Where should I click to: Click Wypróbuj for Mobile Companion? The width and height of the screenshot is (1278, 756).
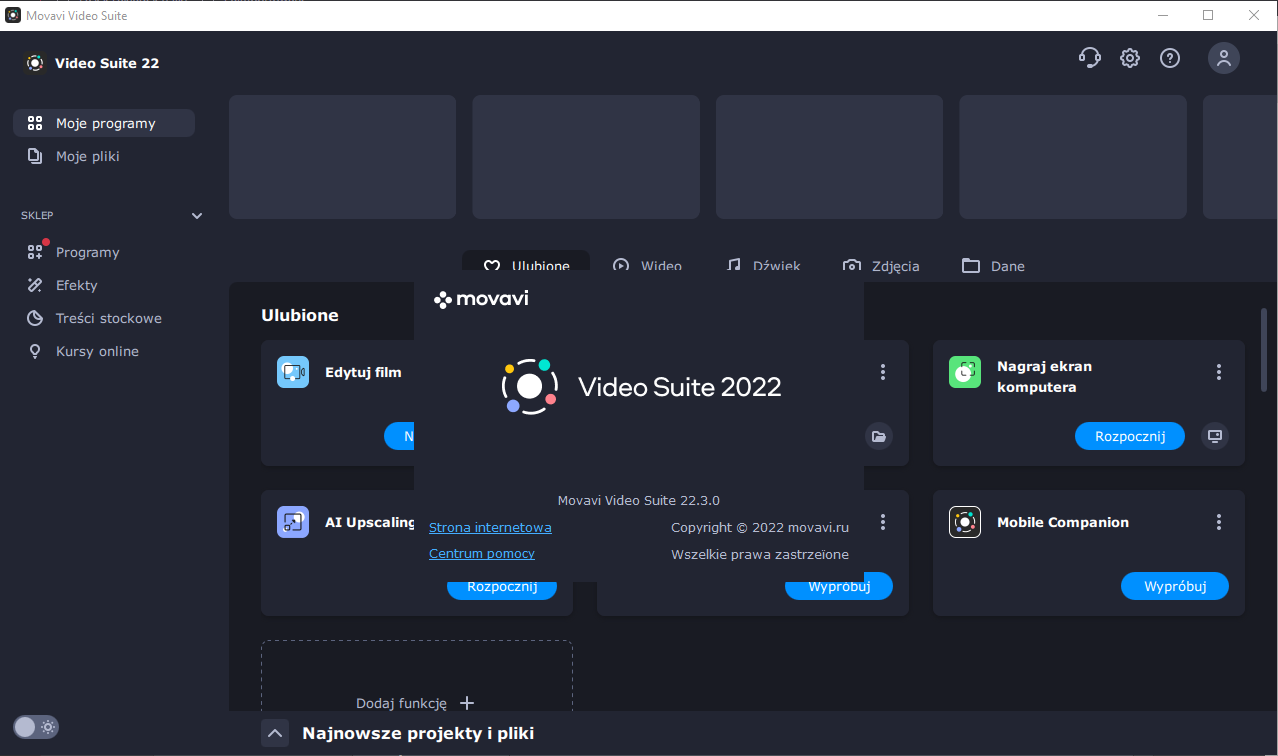click(x=1175, y=586)
